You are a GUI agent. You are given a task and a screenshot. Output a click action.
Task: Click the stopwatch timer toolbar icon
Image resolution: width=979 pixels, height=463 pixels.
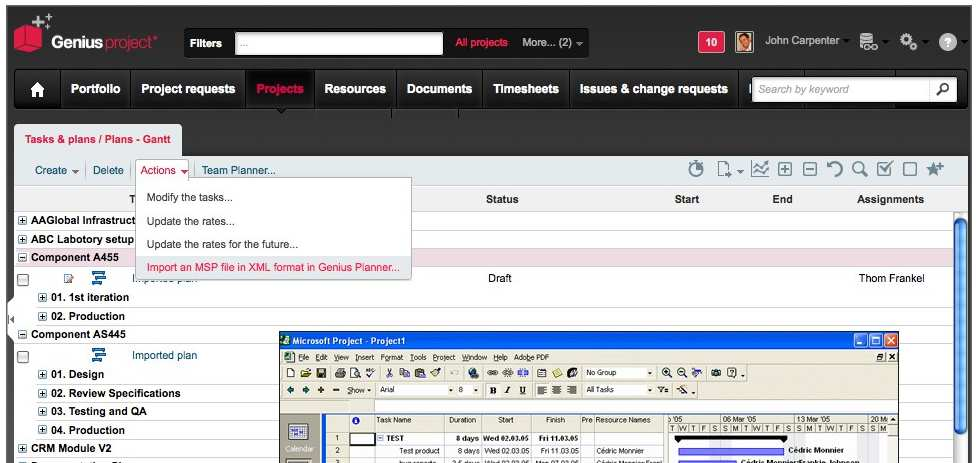tap(696, 169)
